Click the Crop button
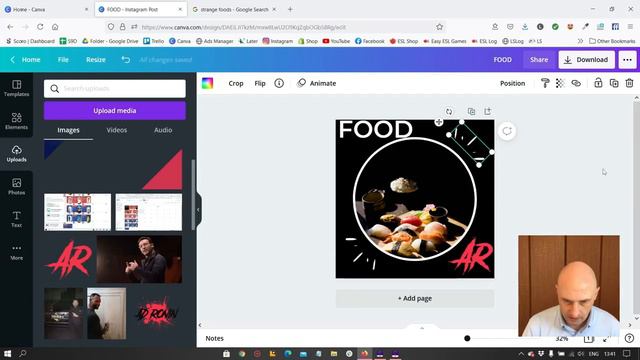Screen dimensions: 640x360 click(x=236, y=83)
